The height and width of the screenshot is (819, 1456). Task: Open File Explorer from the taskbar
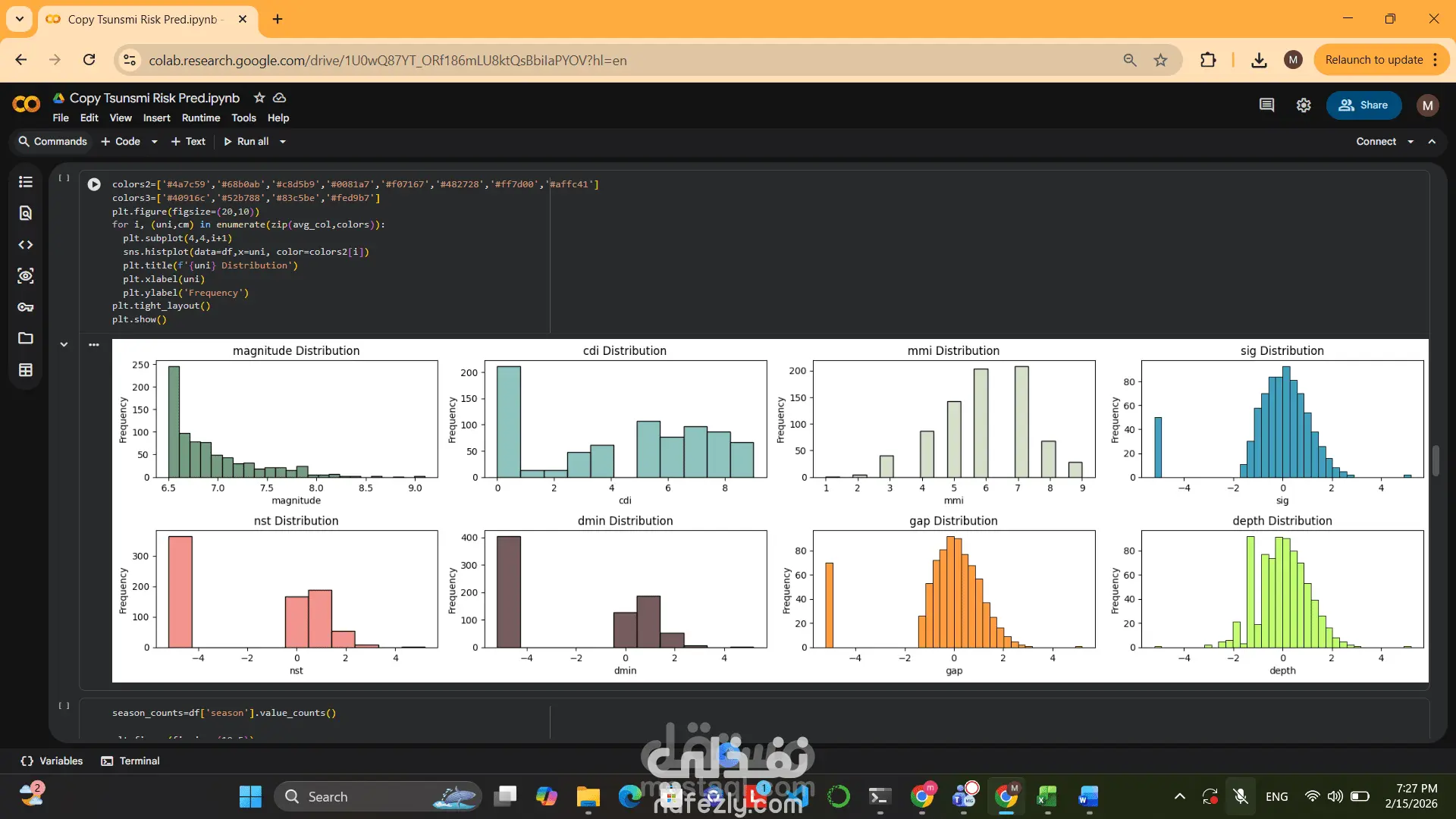pyautogui.click(x=588, y=796)
